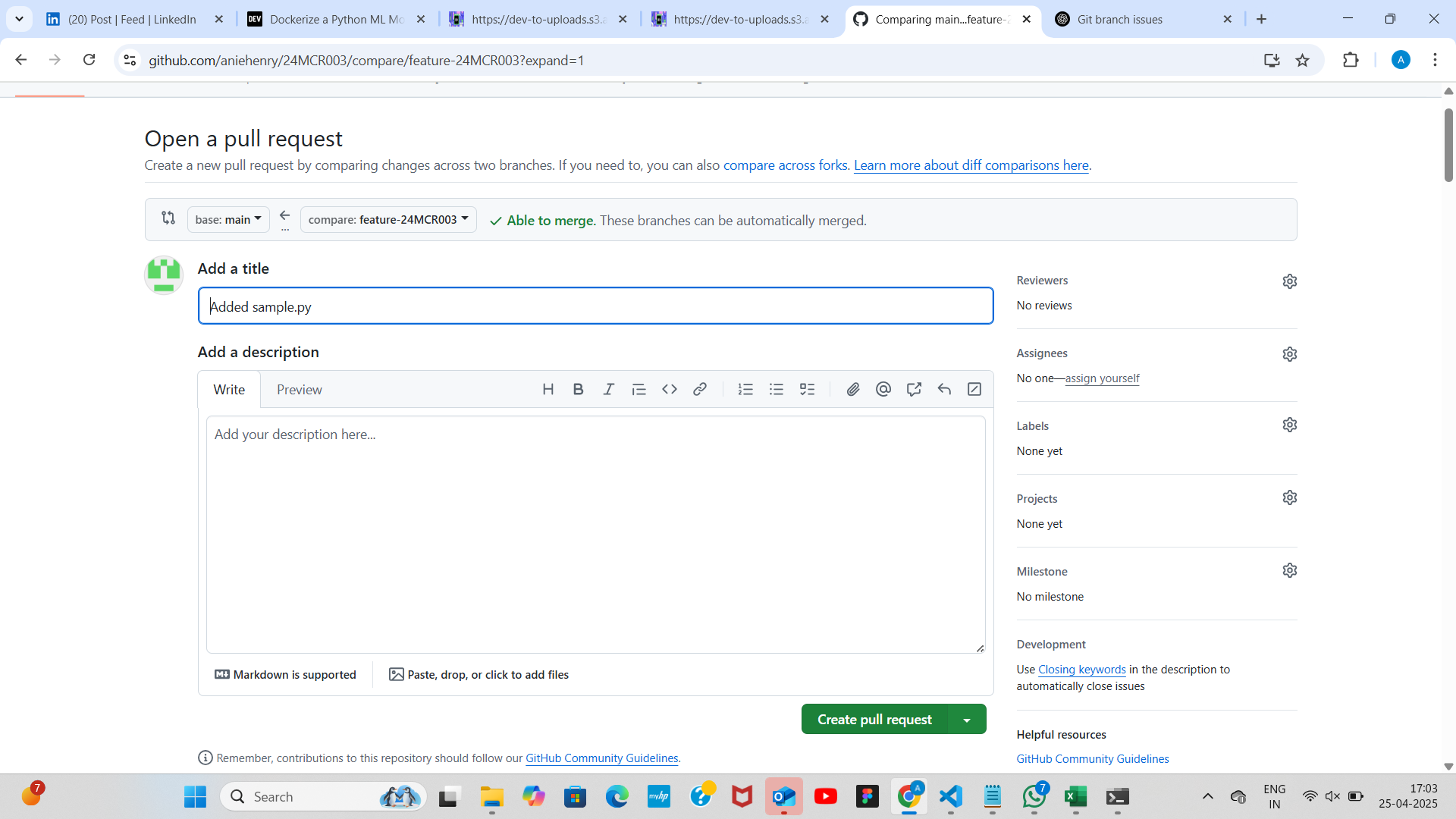Insert code block with code icon
The height and width of the screenshot is (819, 1456).
(x=669, y=389)
